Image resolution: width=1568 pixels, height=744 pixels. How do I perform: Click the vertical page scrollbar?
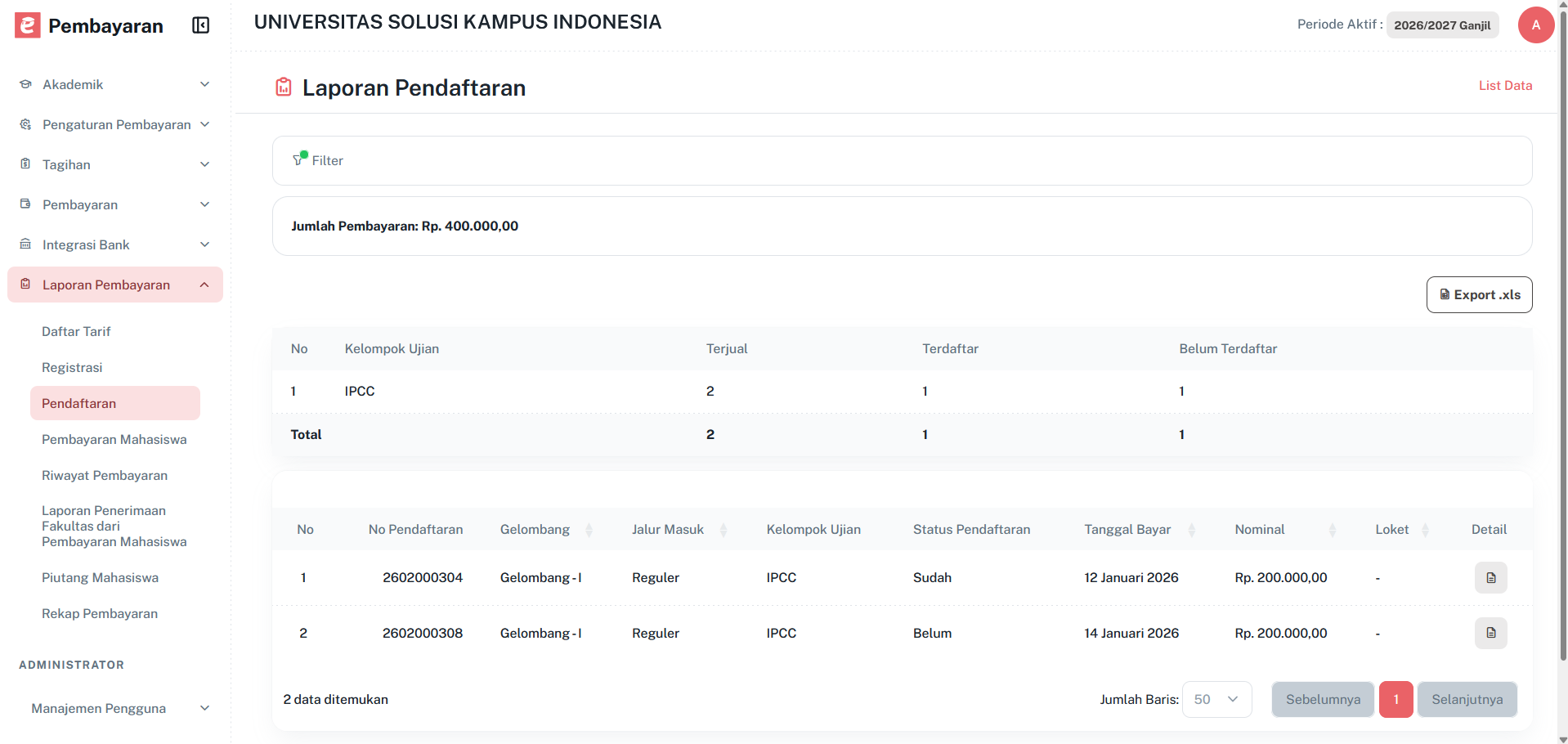point(1563,335)
